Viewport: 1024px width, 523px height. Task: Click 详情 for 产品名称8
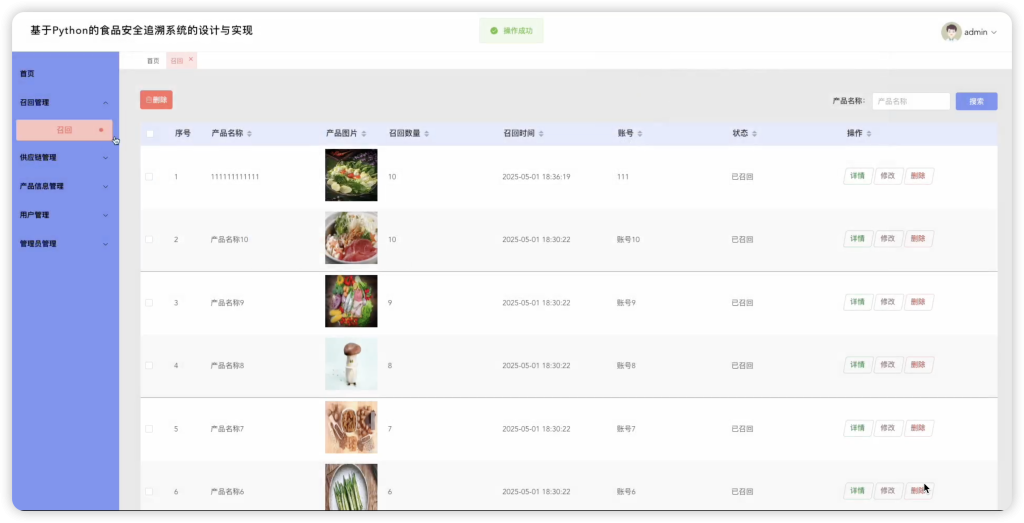point(858,365)
